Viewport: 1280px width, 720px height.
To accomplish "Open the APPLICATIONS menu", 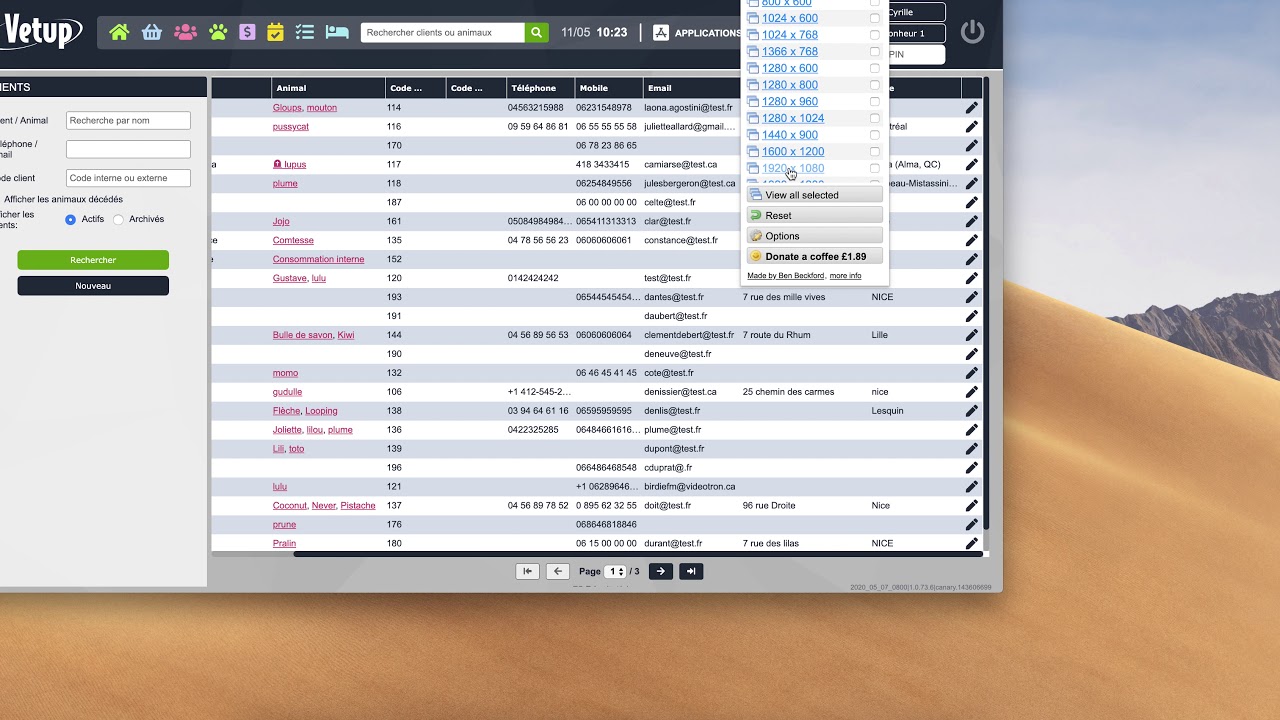I will (698, 33).
